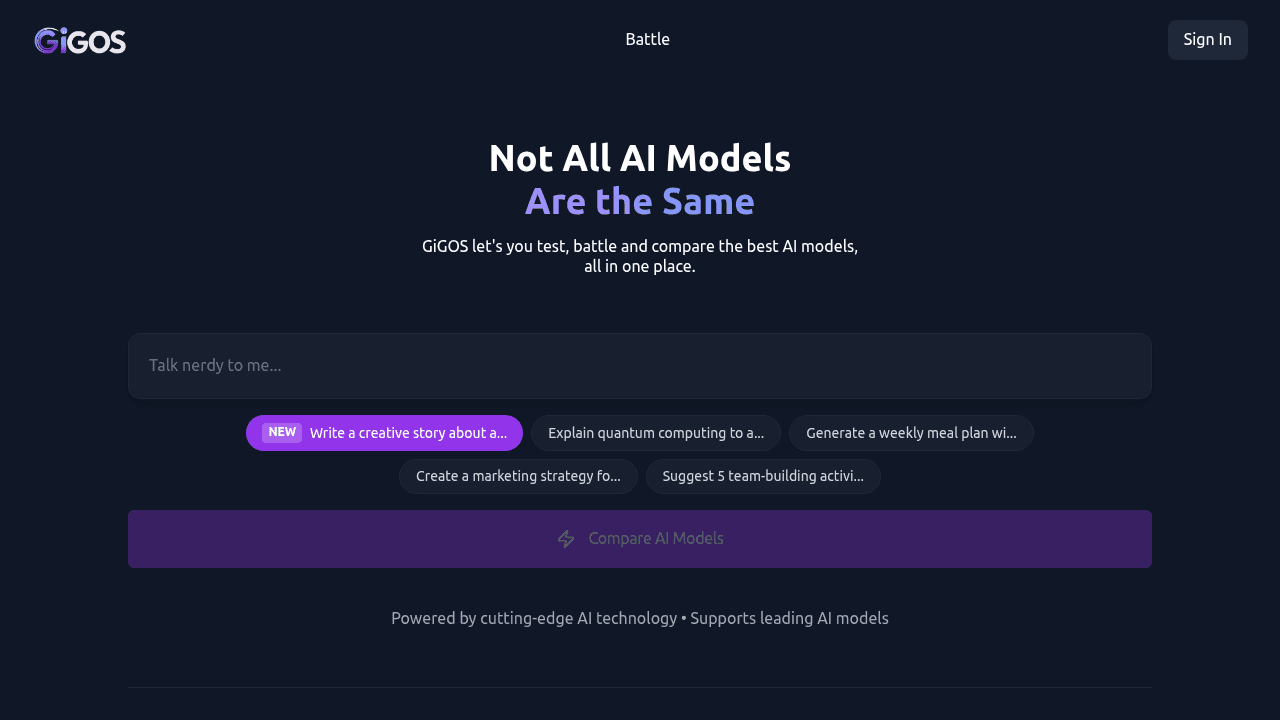Click the "Supports leading AI models" text

(x=789, y=618)
